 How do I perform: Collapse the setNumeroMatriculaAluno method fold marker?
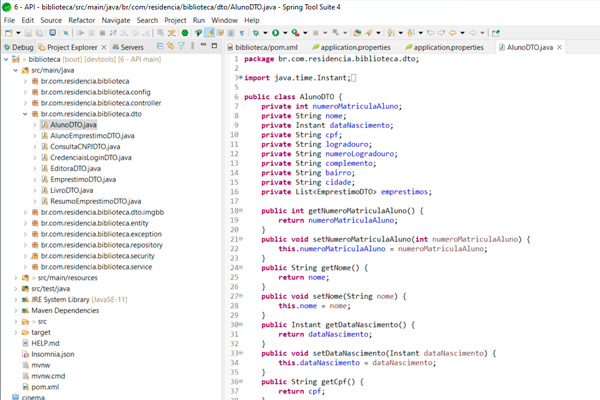pyautogui.click(x=241, y=239)
